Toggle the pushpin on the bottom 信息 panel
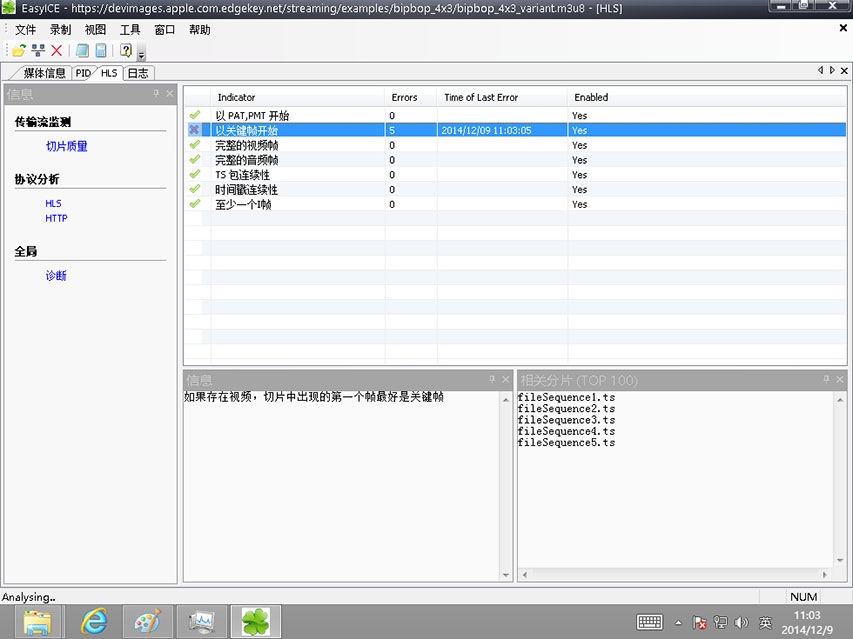 point(494,380)
